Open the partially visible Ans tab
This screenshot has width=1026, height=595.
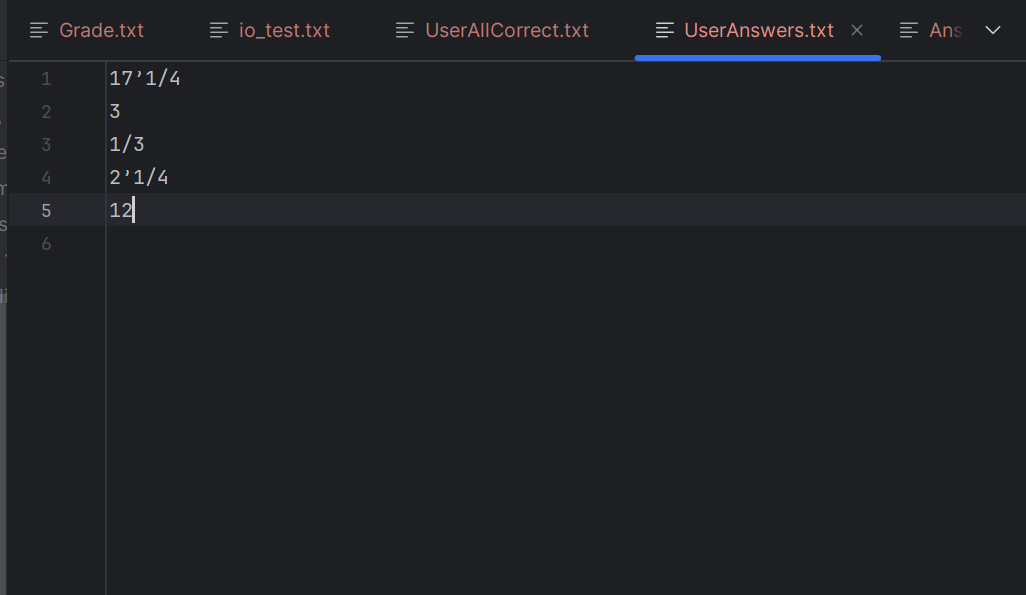(x=945, y=30)
